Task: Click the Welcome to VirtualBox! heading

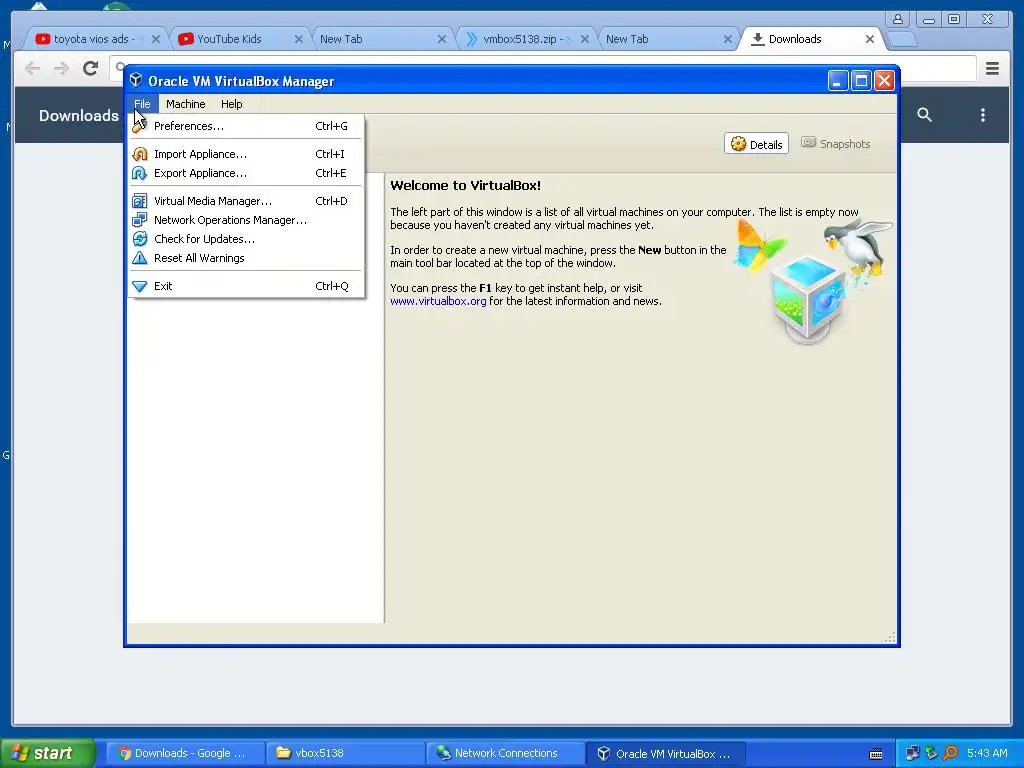Action: pos(466,185)
